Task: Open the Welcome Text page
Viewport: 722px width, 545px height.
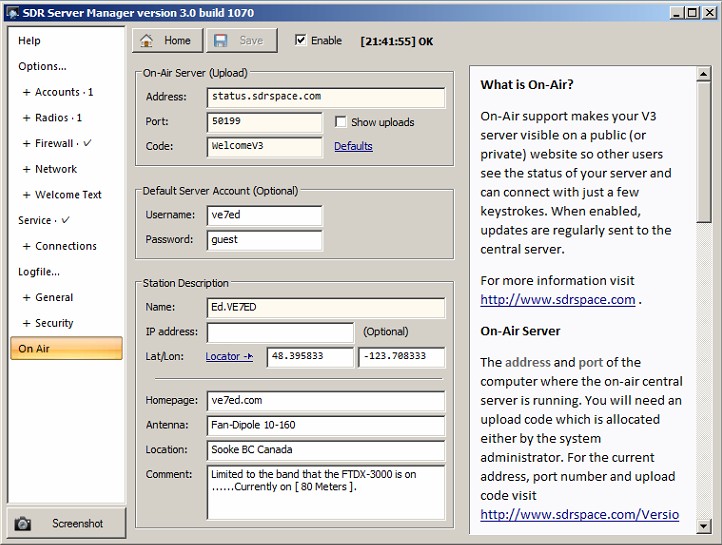Action: point(68,195)
